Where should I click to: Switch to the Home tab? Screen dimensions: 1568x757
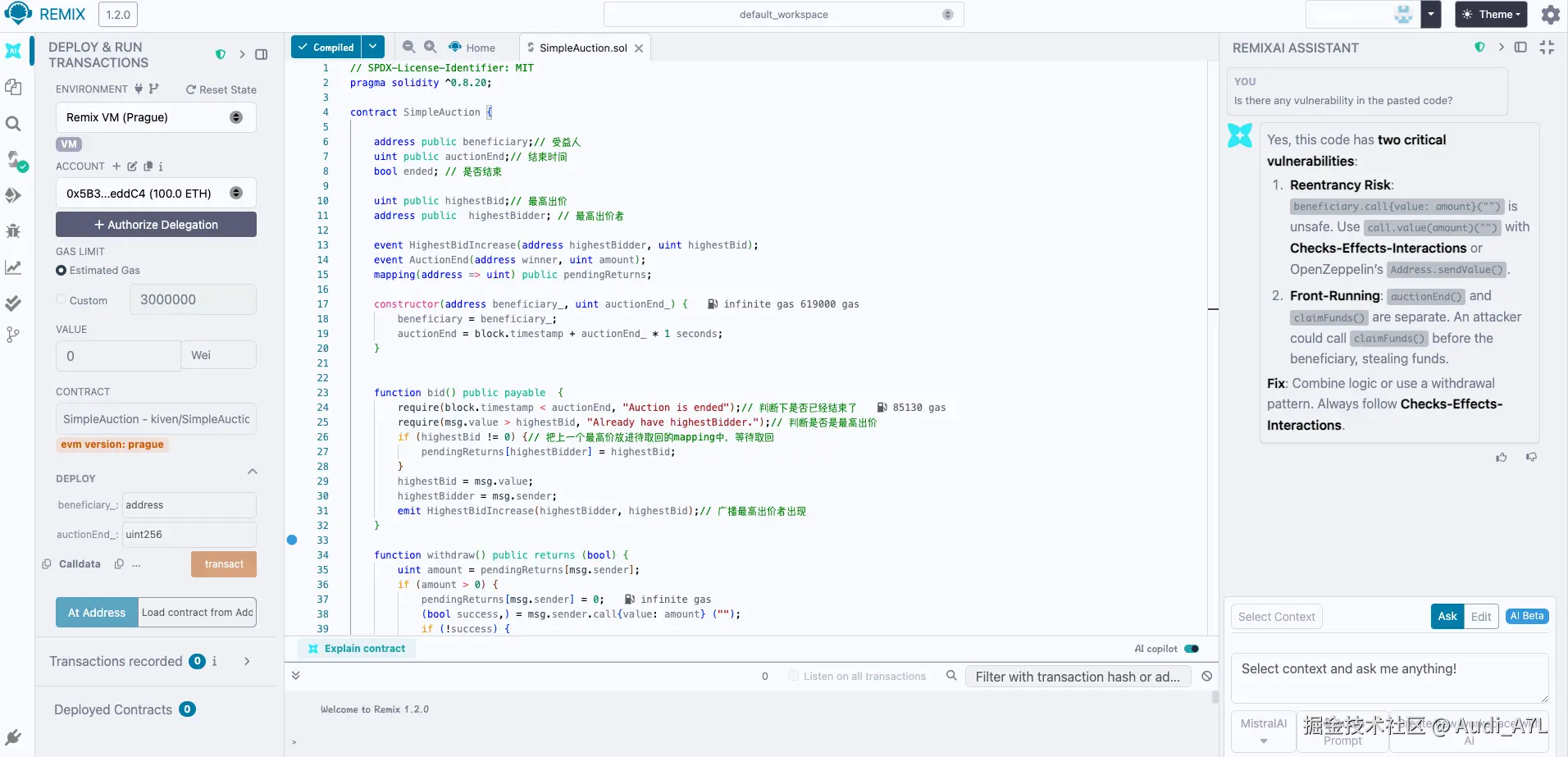pos(472,48)
